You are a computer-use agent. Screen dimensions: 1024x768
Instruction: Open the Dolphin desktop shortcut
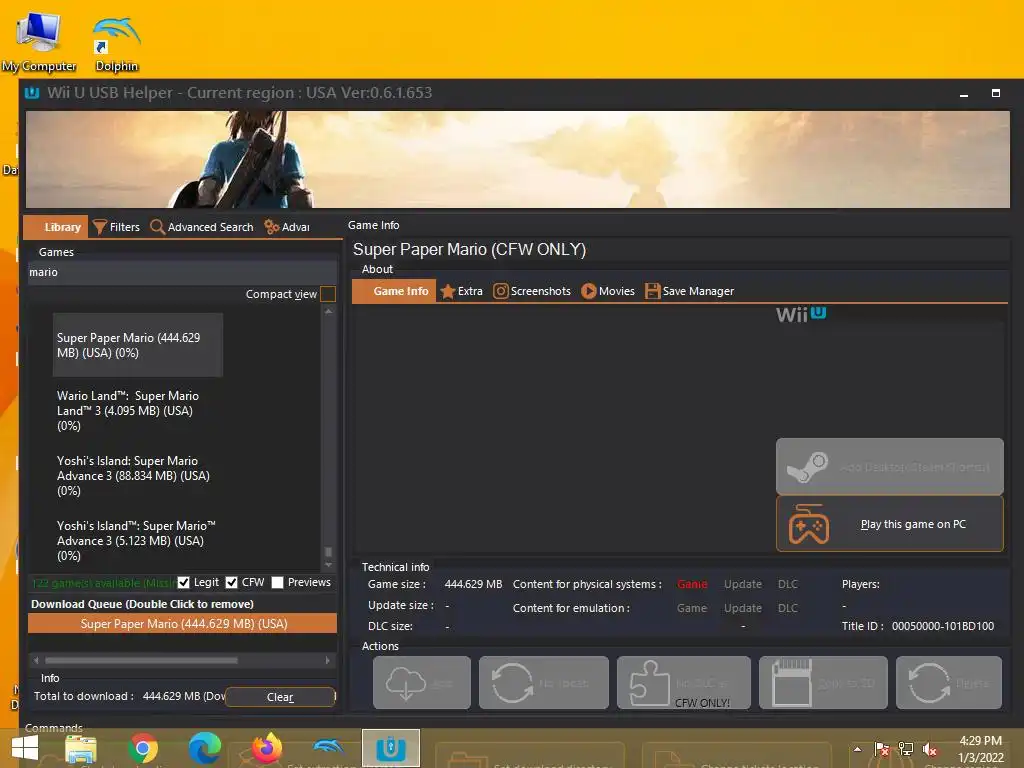click(x=117, y=44)
